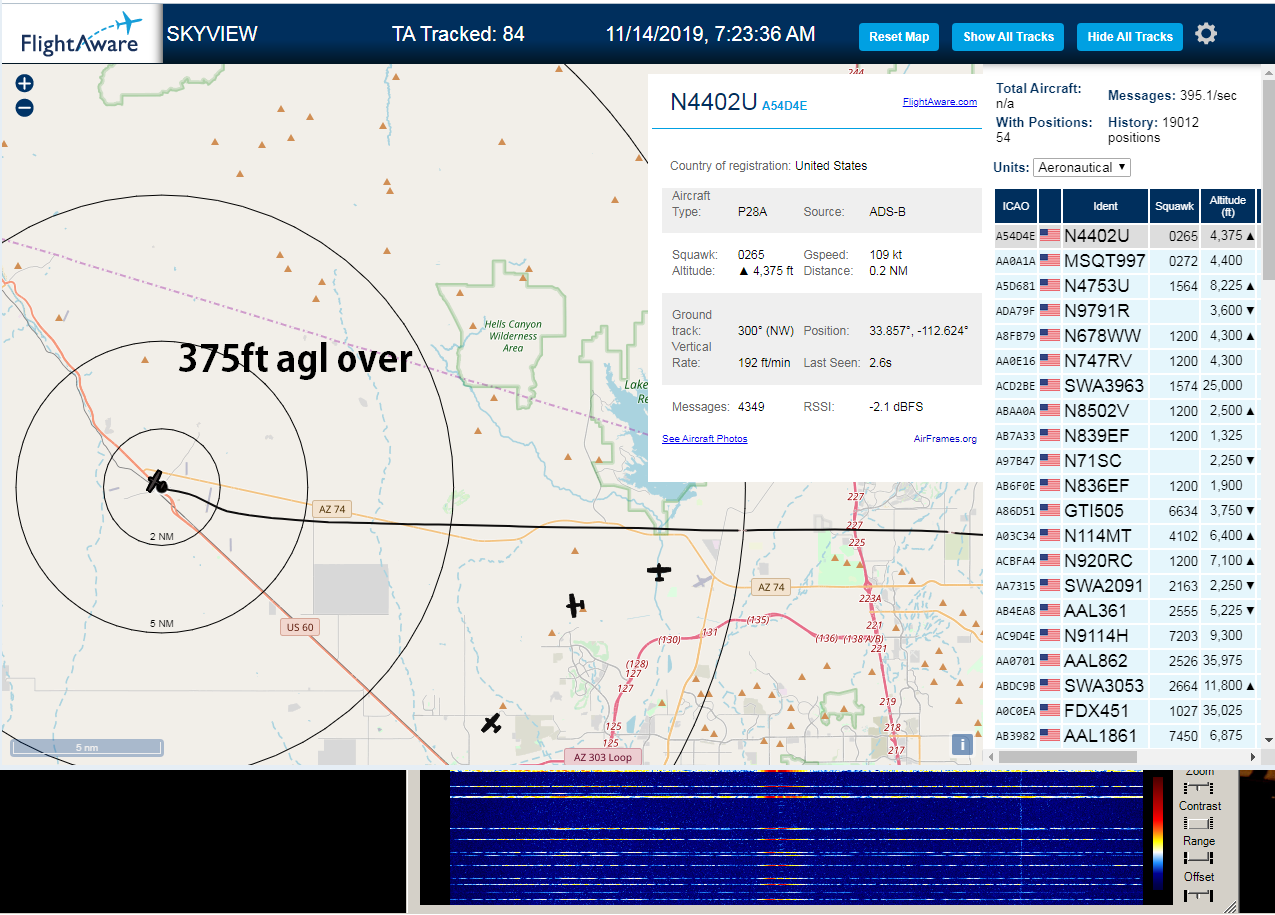This screenshot has height=915, width=1275.
Task: Click the MSQT997 ident cell
Action: (x=1105, y=261)
